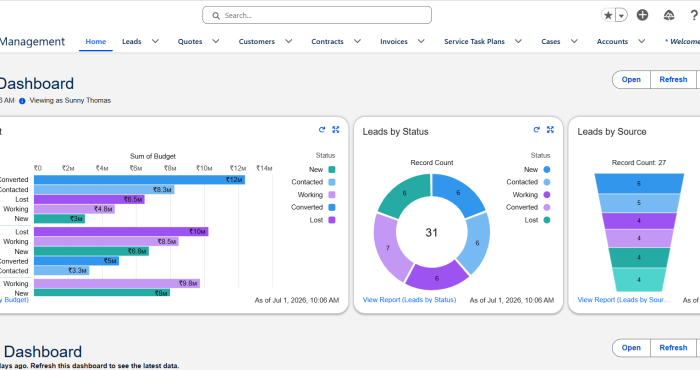Refresh the Leads by Status chart
Viewport: 700px width, 370px height.
click(x=537, y=130)
